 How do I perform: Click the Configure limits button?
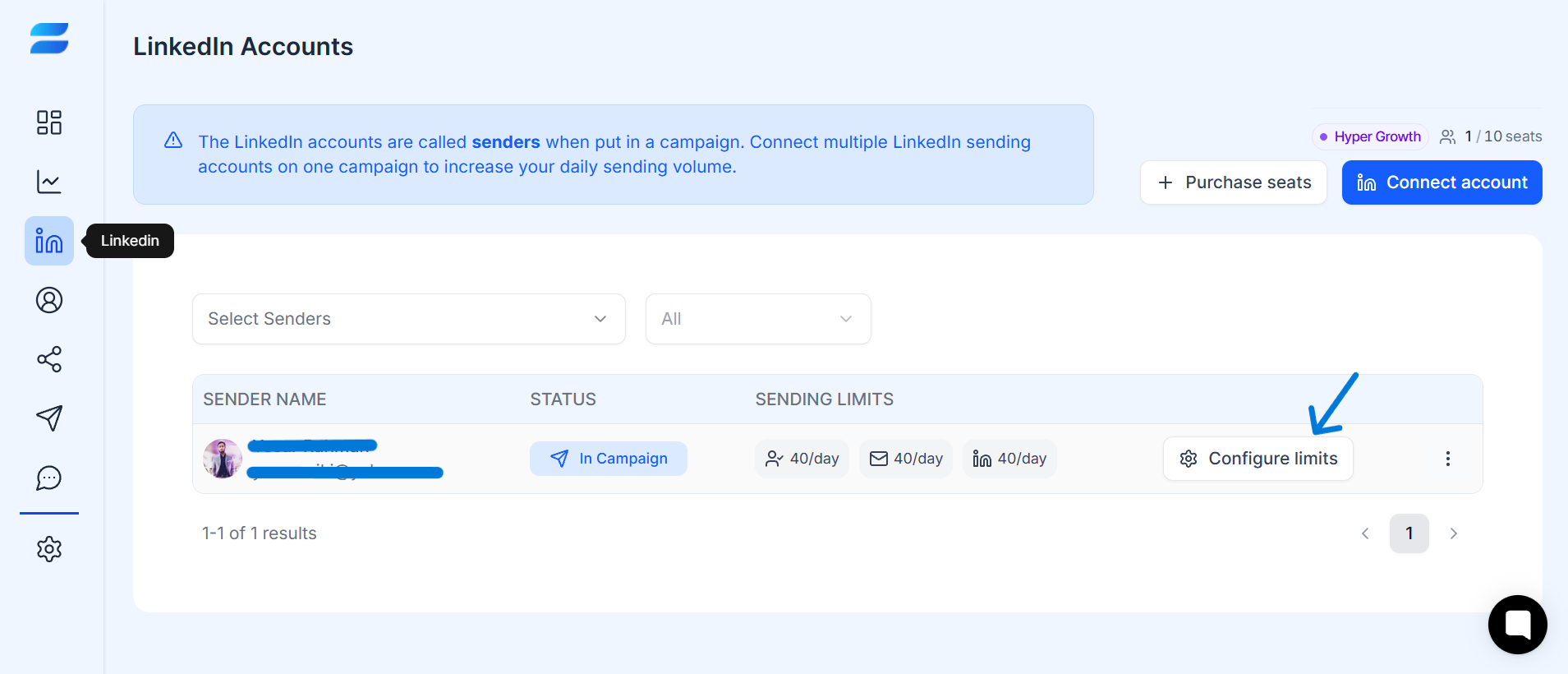1258,459
